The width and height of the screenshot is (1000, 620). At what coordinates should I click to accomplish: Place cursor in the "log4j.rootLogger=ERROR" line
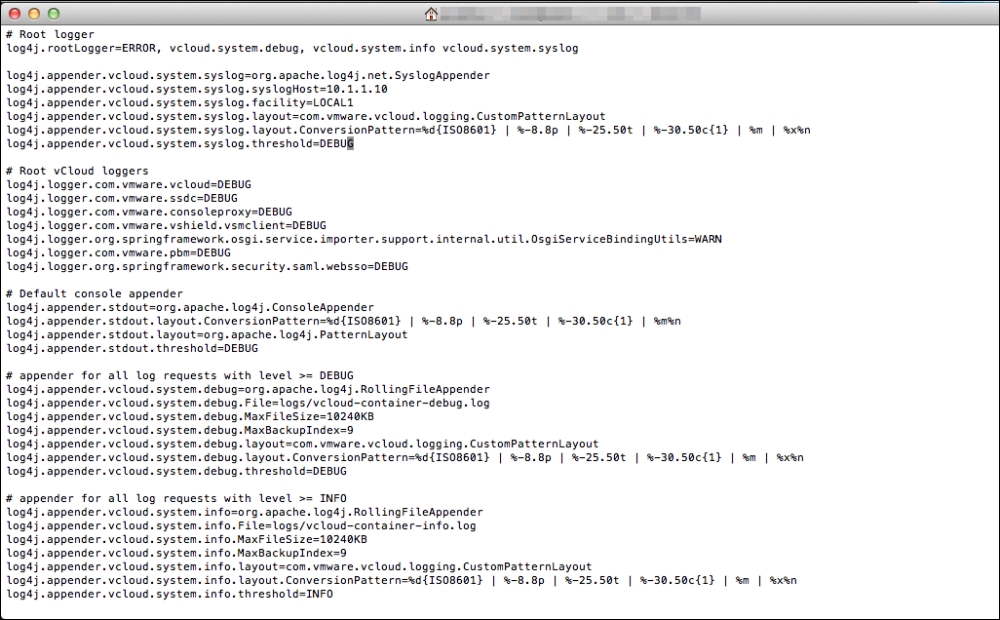pyautogui.click(x=293, y=48)
